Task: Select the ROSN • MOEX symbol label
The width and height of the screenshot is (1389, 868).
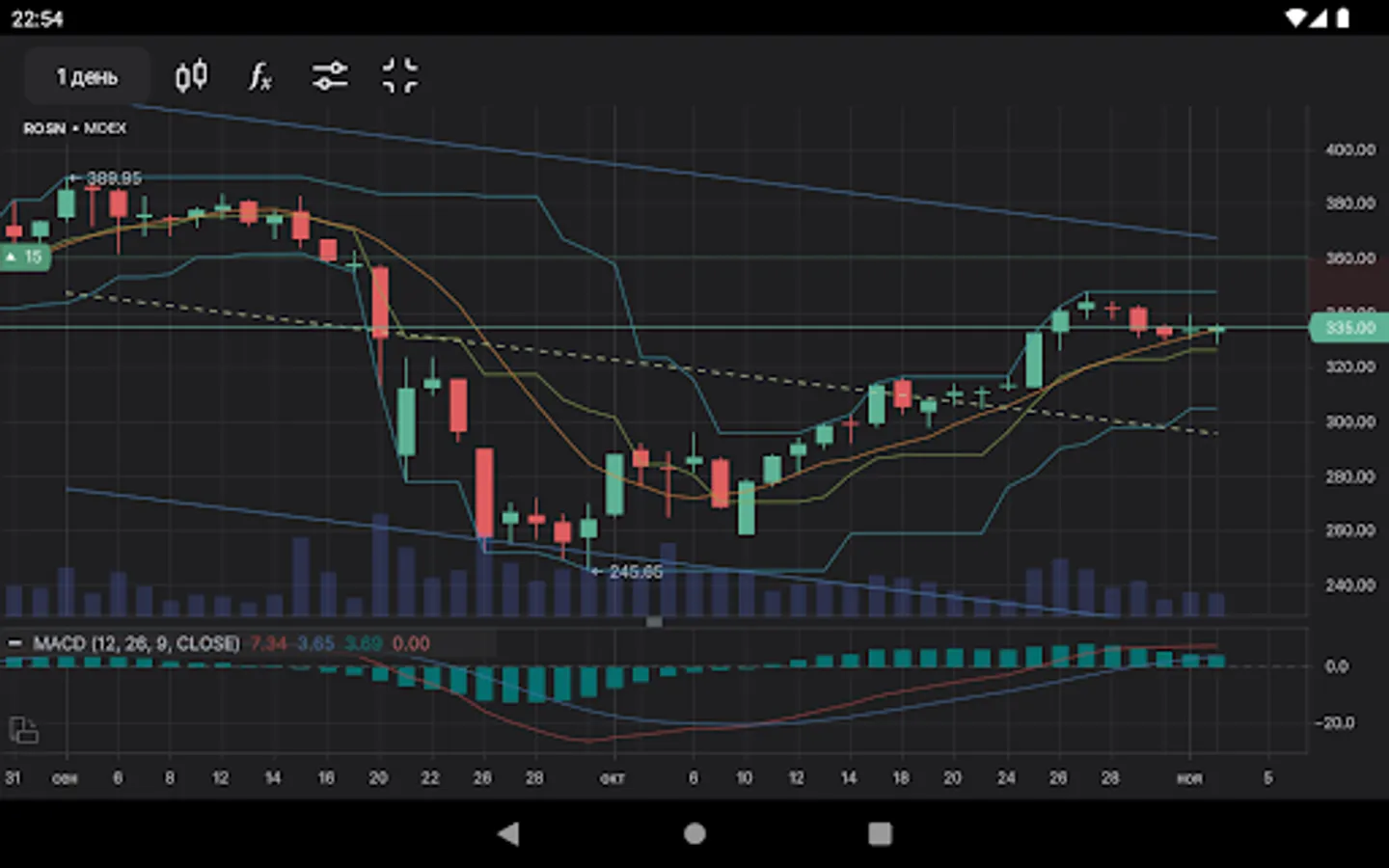Action: (x=74, y=128)
